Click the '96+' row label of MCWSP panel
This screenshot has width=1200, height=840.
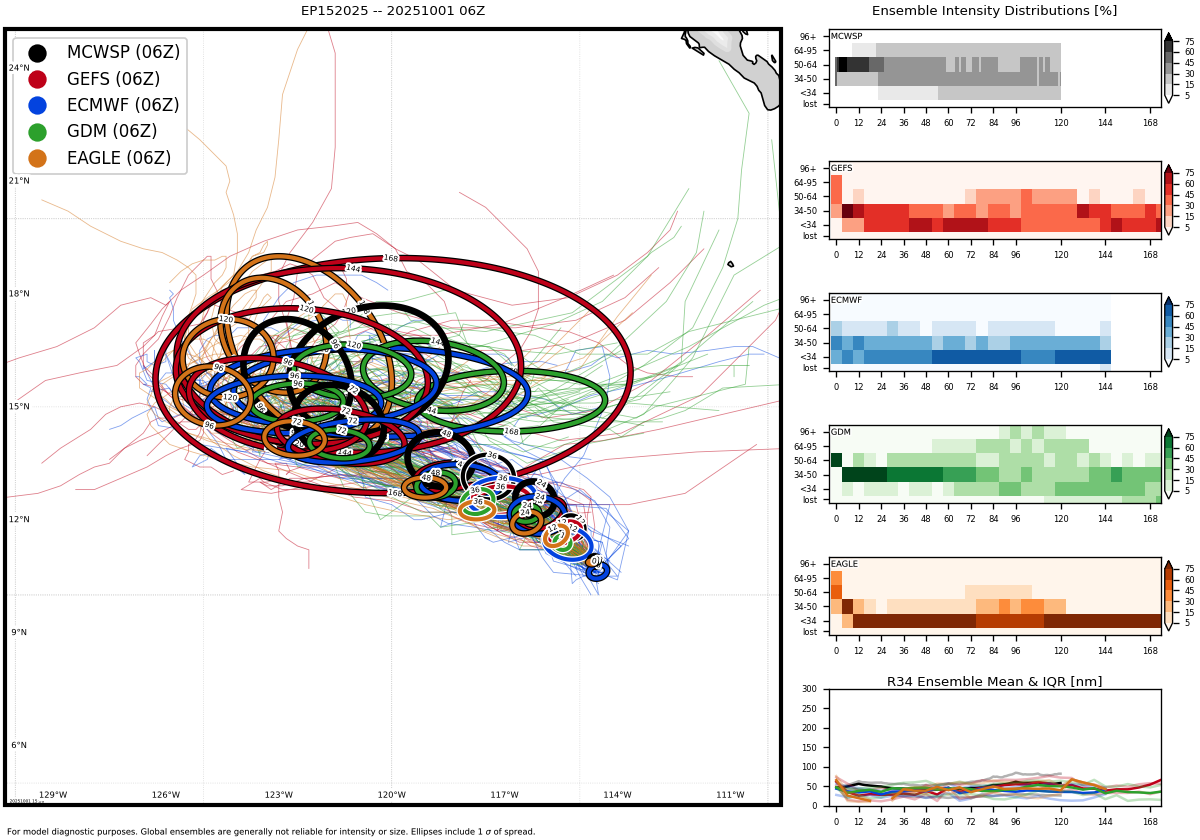[x=807, y=37]
